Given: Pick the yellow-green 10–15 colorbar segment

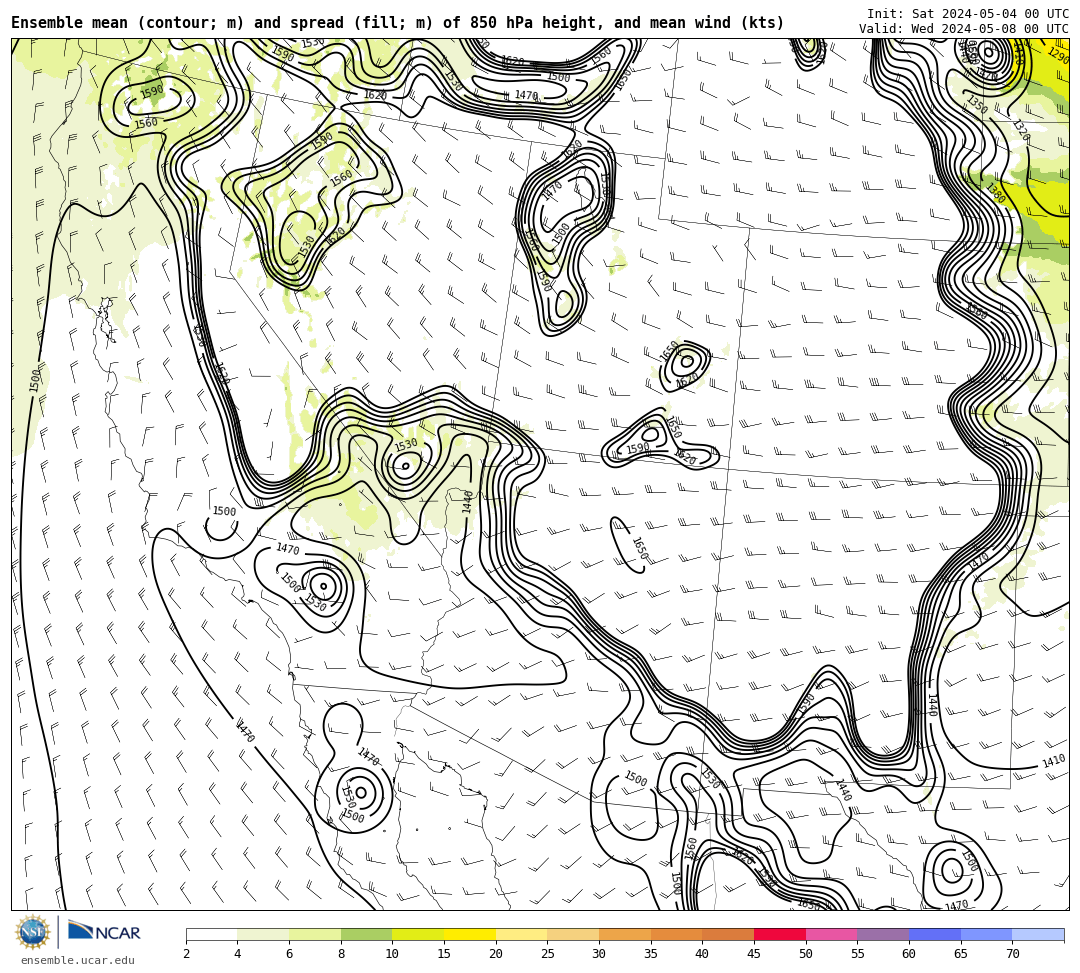Looking at the screenshot, I should tap(418, 934).
